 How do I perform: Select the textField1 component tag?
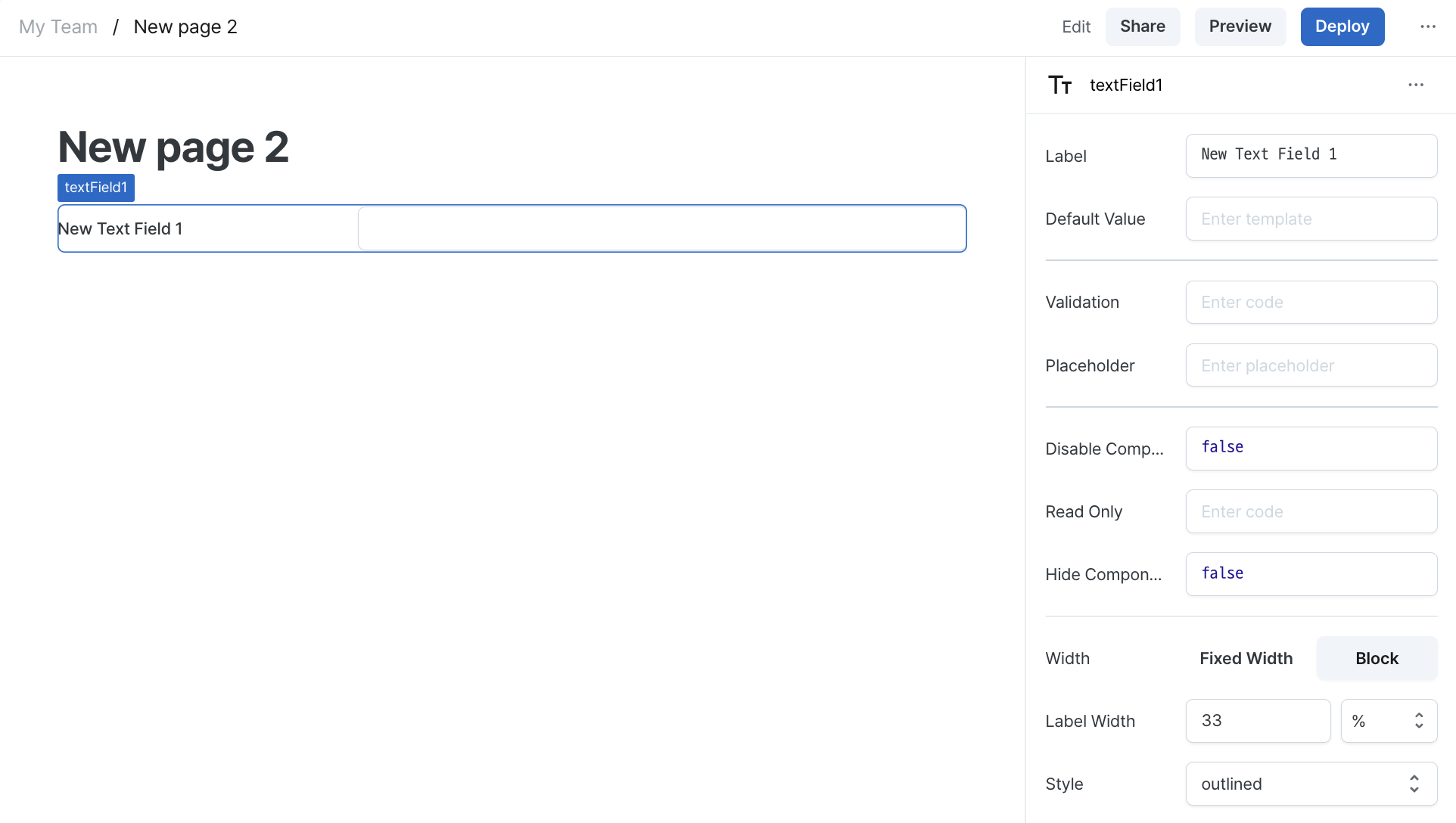tap(96, 188)
